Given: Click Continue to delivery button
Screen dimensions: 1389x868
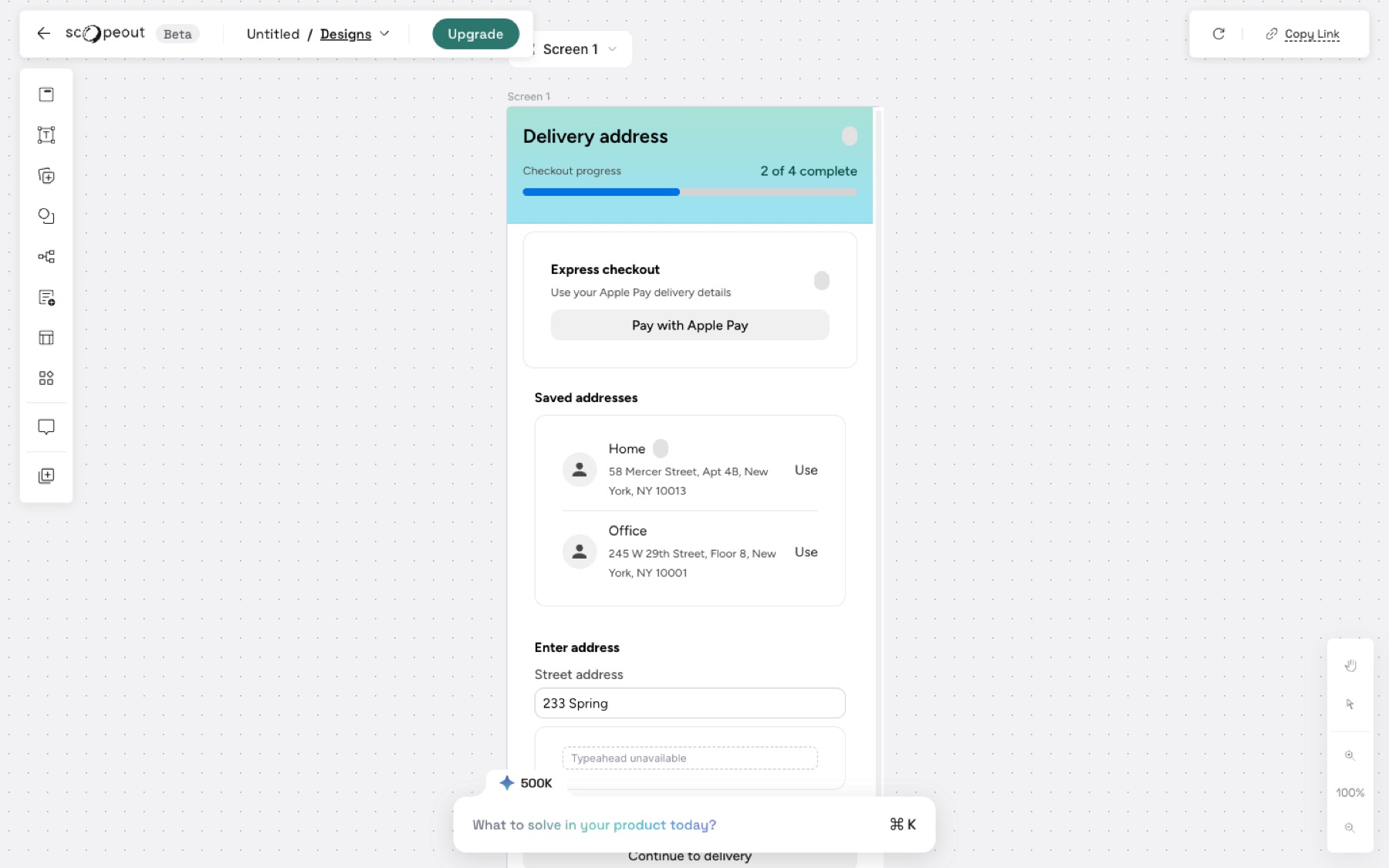Looking at the screenshot, I should point(690,858).
